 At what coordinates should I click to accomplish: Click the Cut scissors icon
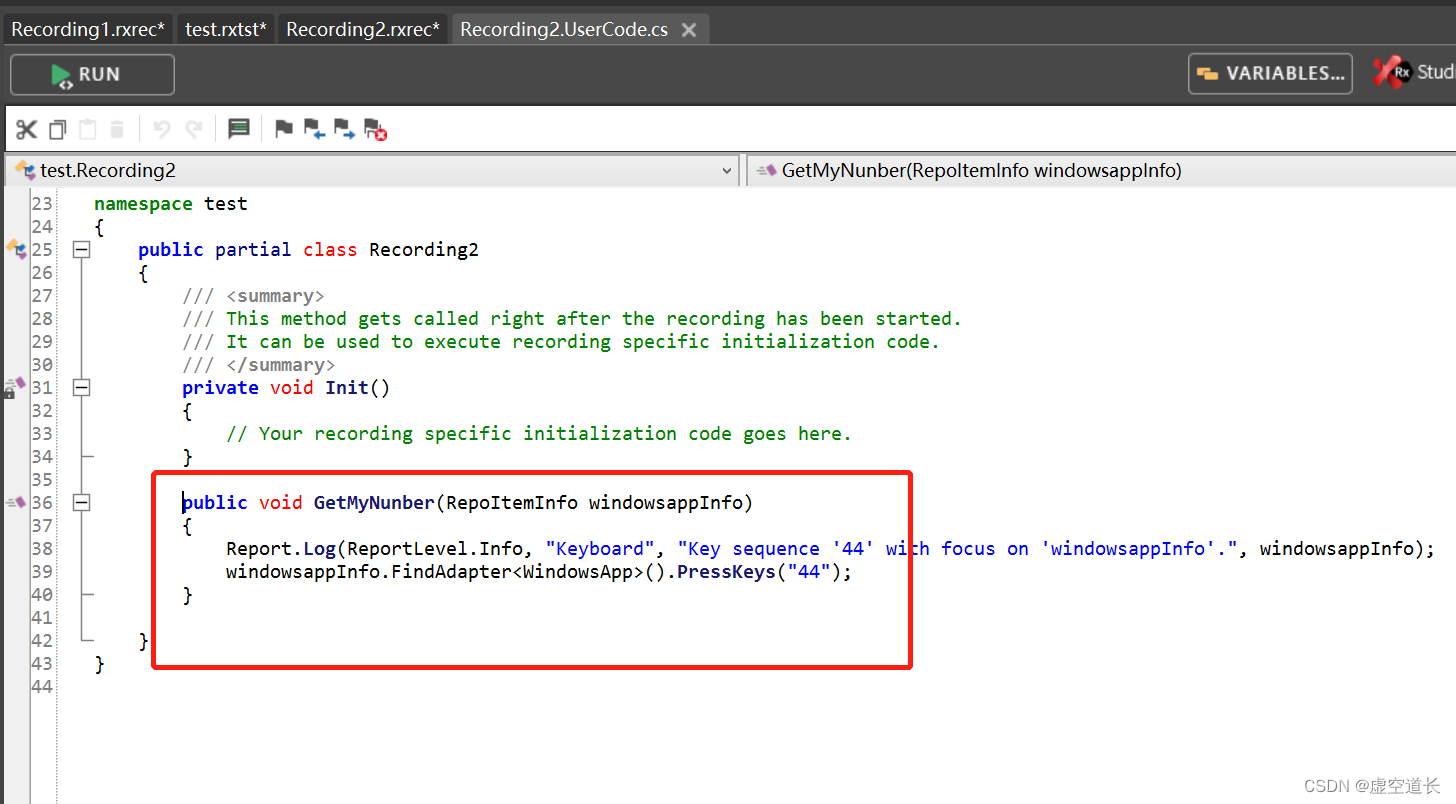pos(26,129)
